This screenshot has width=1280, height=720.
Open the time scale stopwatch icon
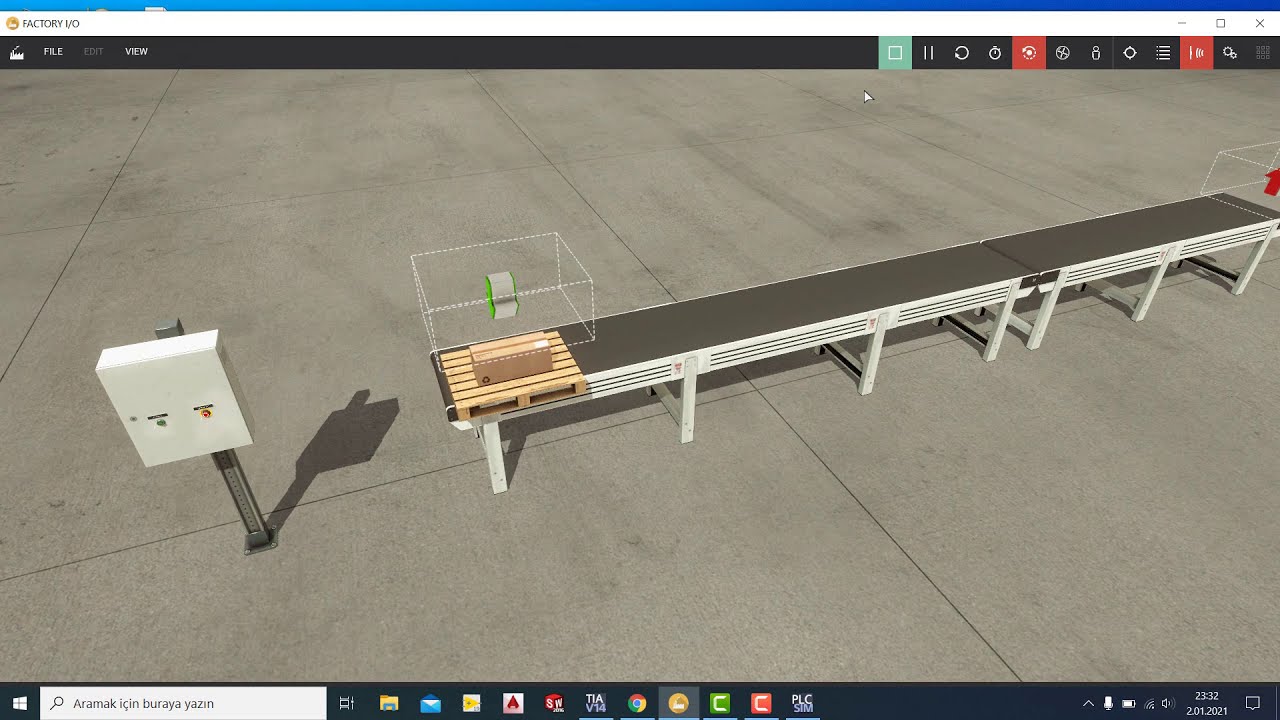coord(995,53)
